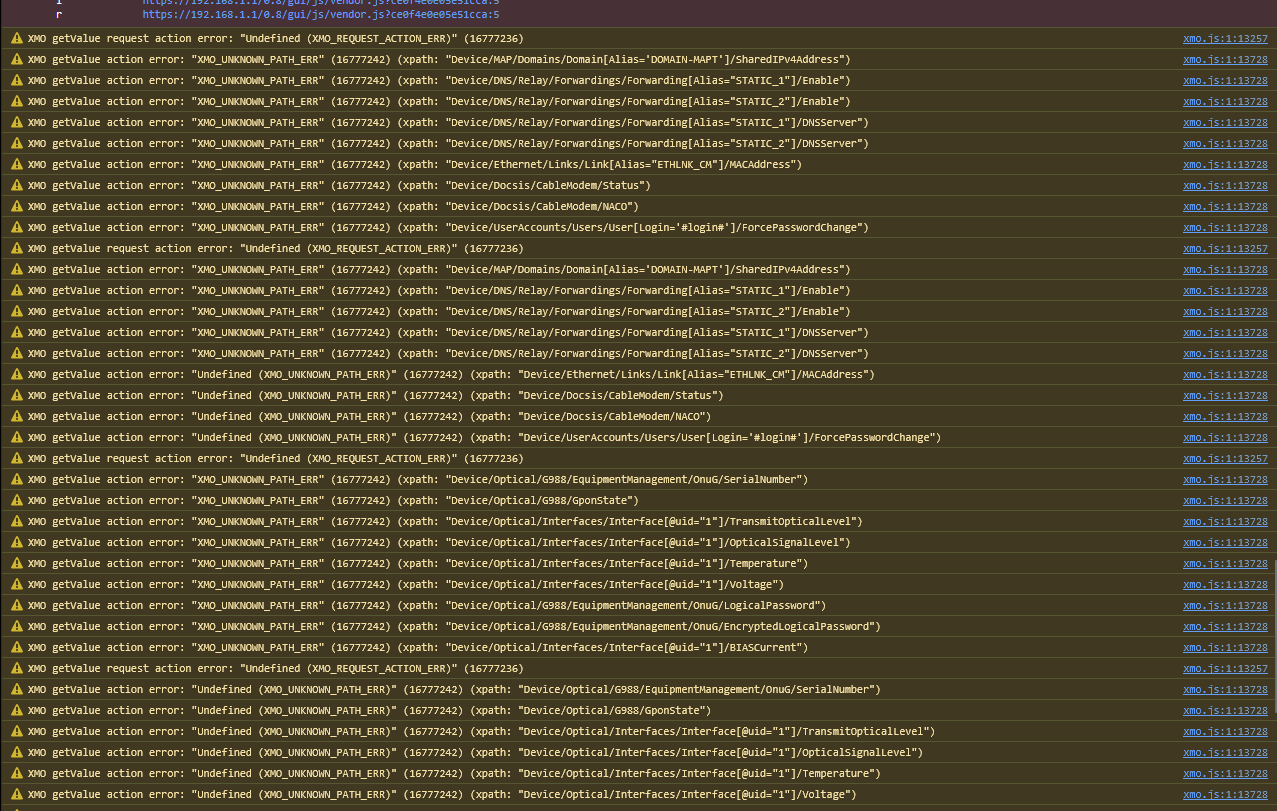Screen dimensions: 1277x811
Task: Open vendor.js URL link in the 'r' row
Action: 321,15
